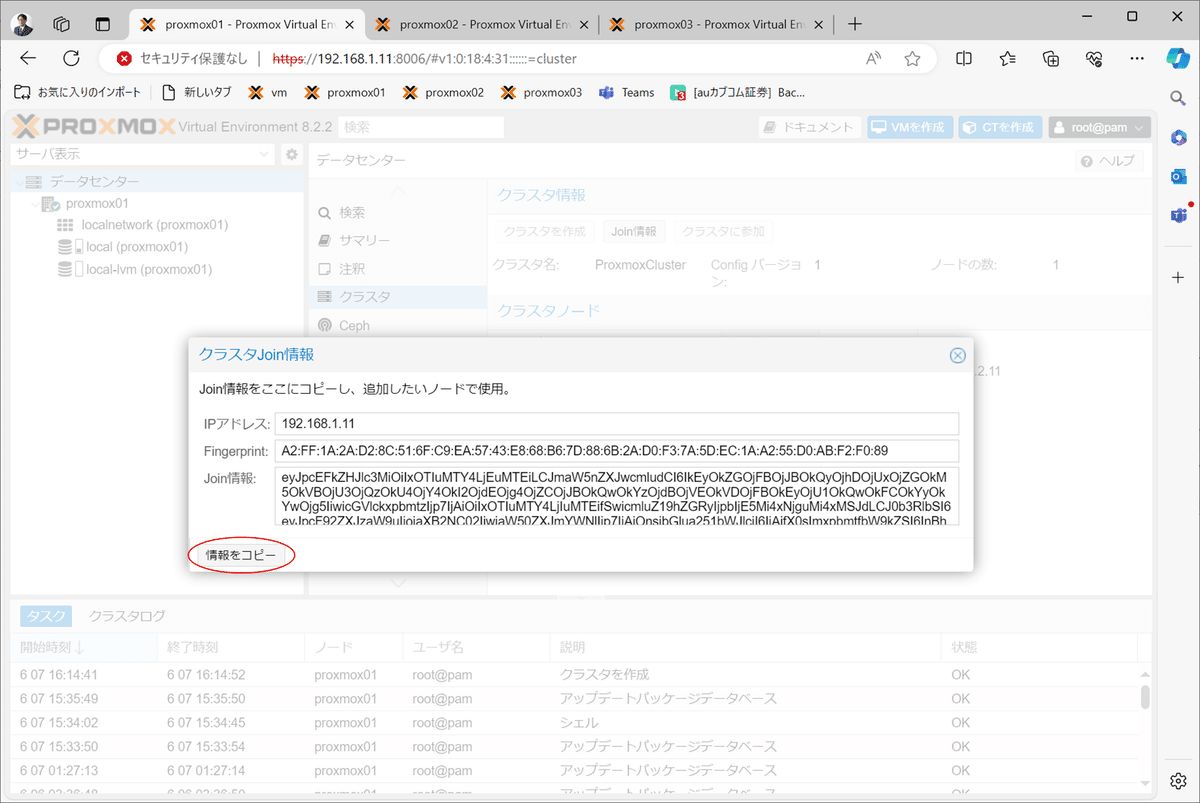Click the クラスタを作成 button

pyautogui.click(x=544, y=231)
